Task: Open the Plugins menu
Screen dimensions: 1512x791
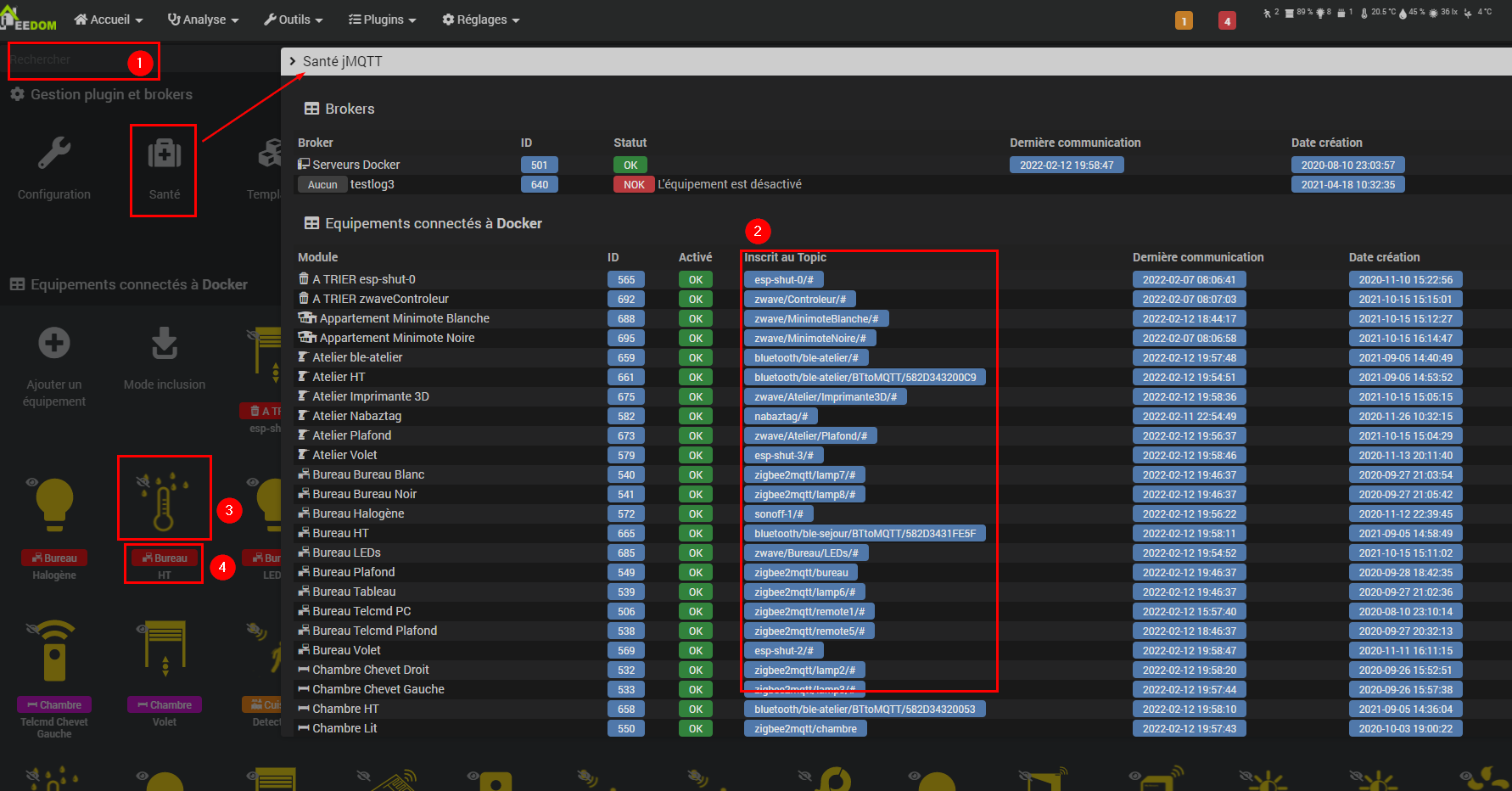Action: (x=383, y=20)
